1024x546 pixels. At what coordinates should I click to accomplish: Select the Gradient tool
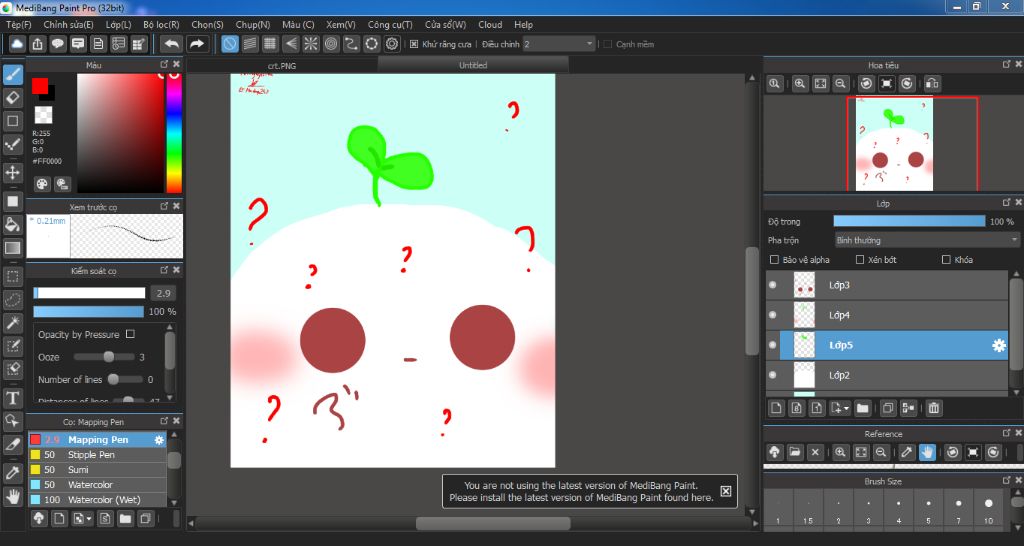[x=12, y=248]
